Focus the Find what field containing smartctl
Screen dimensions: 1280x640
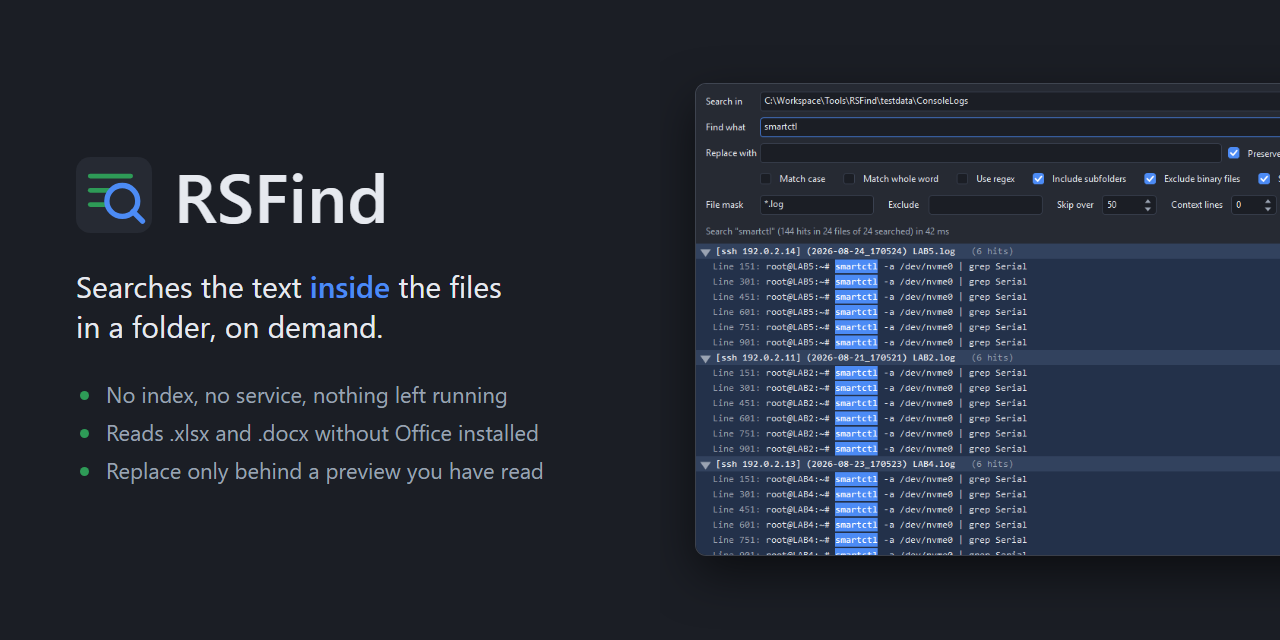point(1020,127)
